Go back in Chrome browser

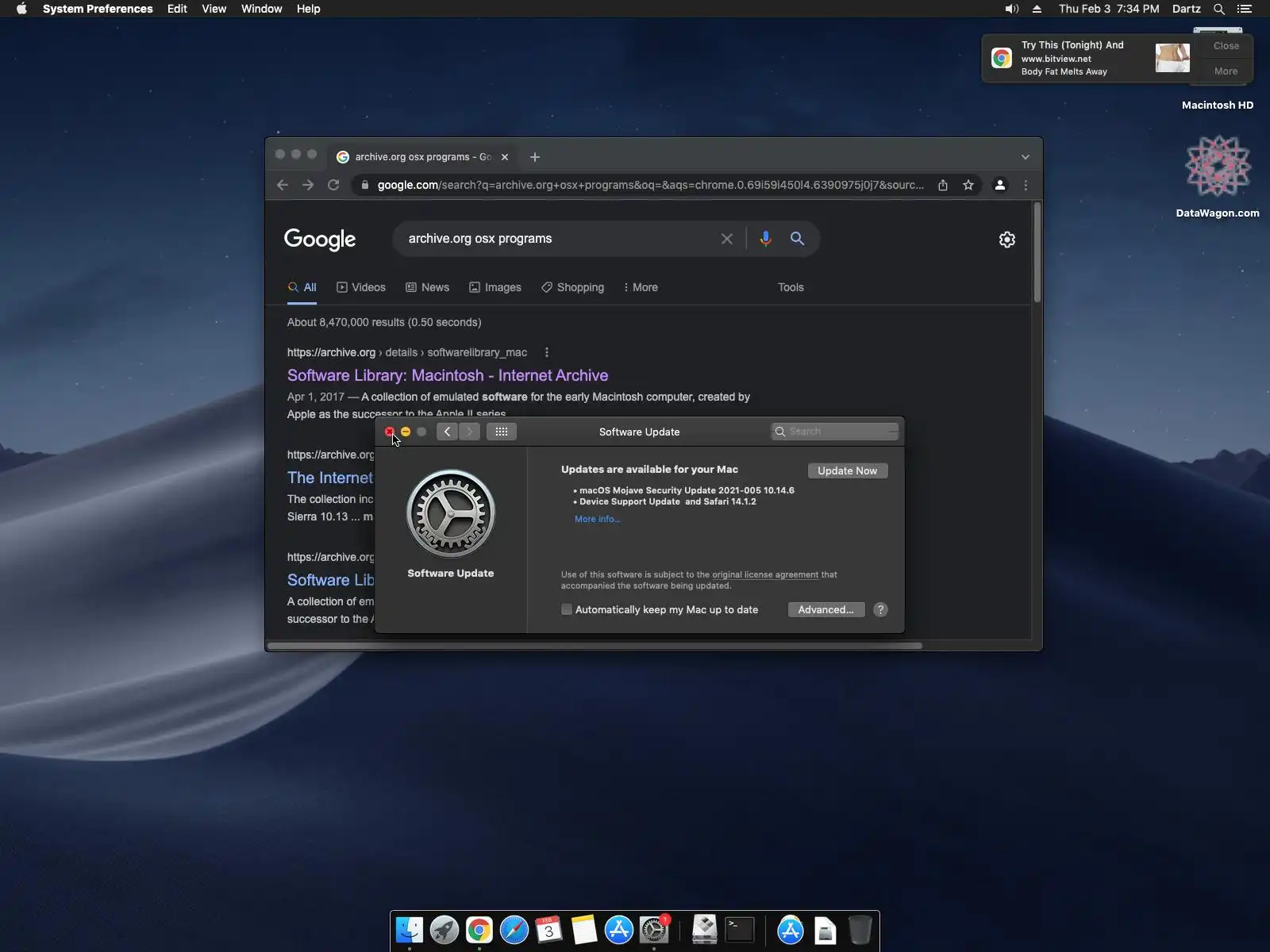coord(283,185)
